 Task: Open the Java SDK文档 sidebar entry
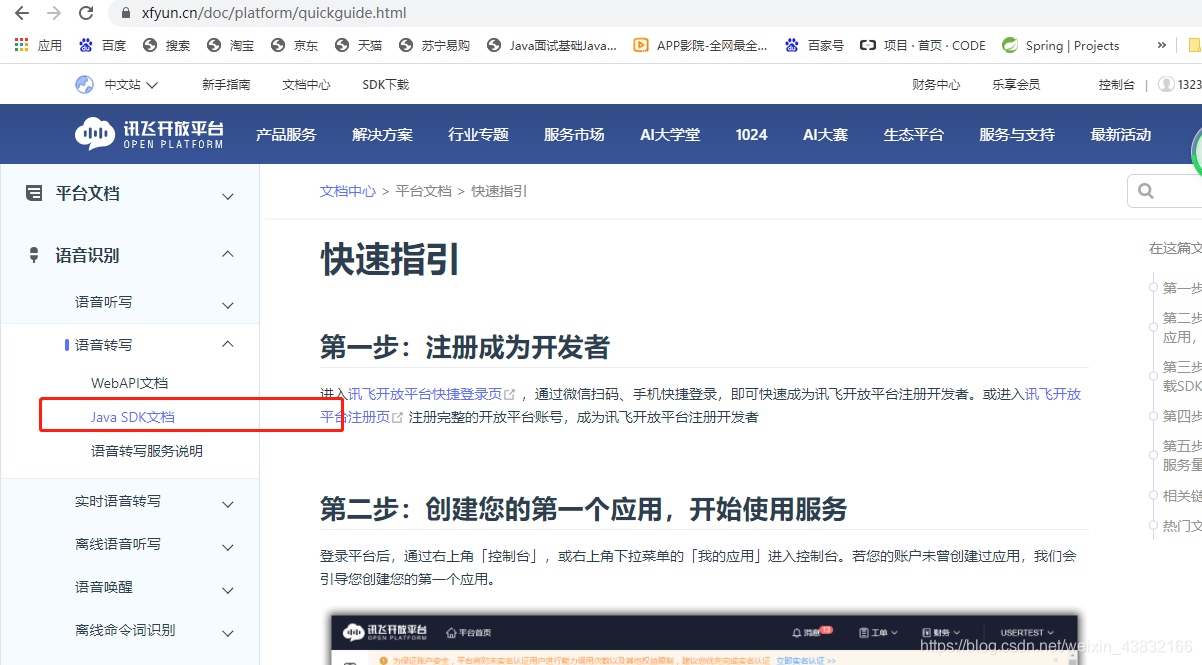132,417
